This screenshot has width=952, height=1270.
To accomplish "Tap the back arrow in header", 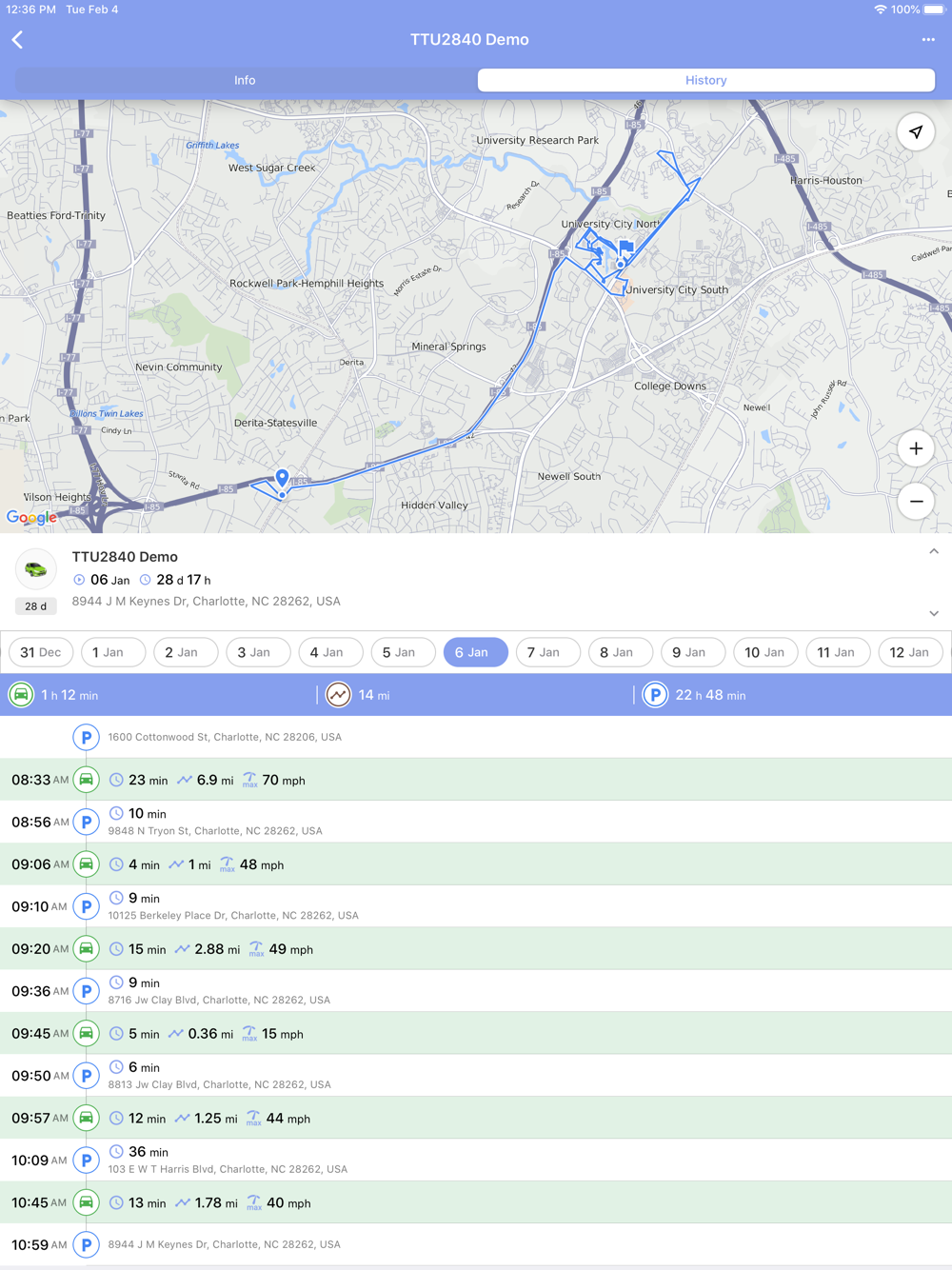I will tap(18, 39).
